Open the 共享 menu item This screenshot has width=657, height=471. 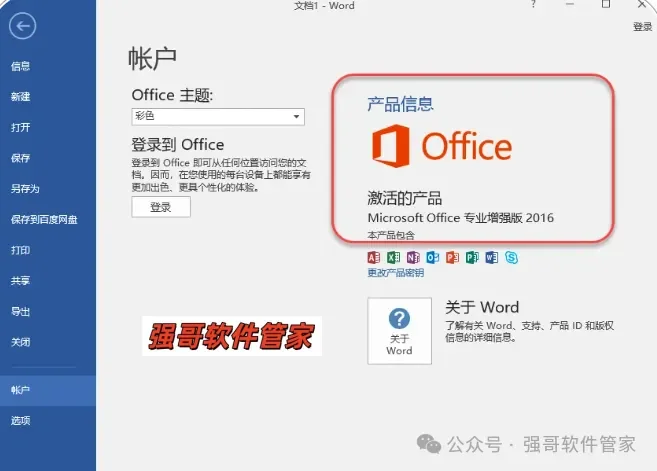tap(21, 281)
